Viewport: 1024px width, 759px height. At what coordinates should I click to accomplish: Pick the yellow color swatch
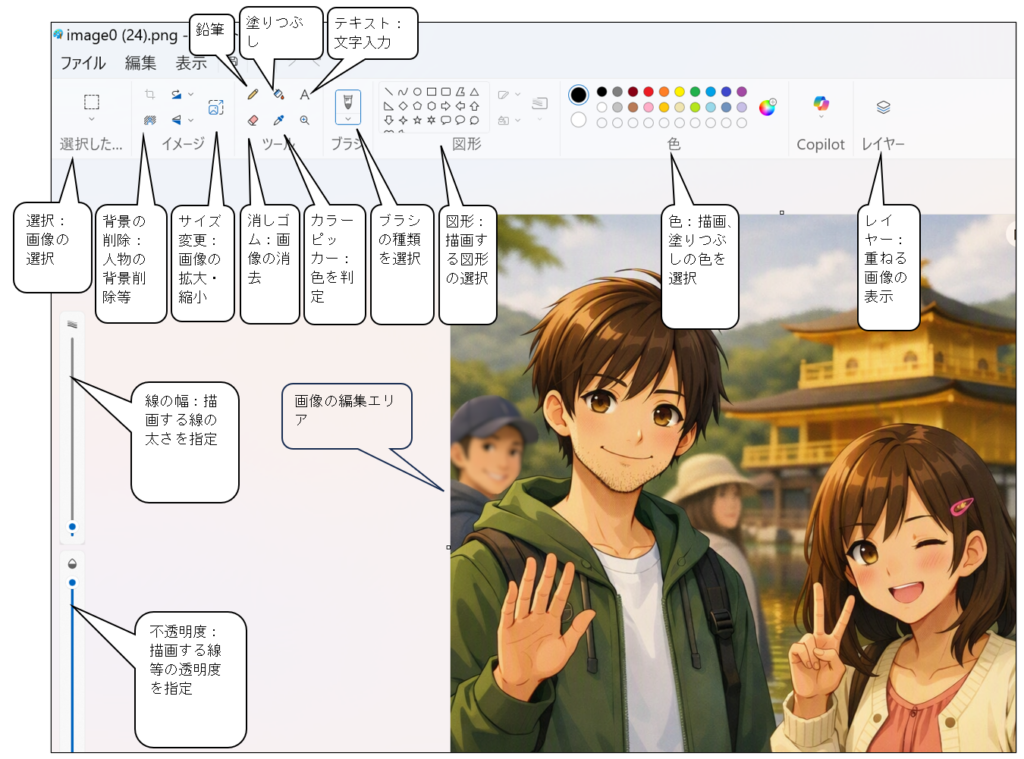[x=679, y=92]
